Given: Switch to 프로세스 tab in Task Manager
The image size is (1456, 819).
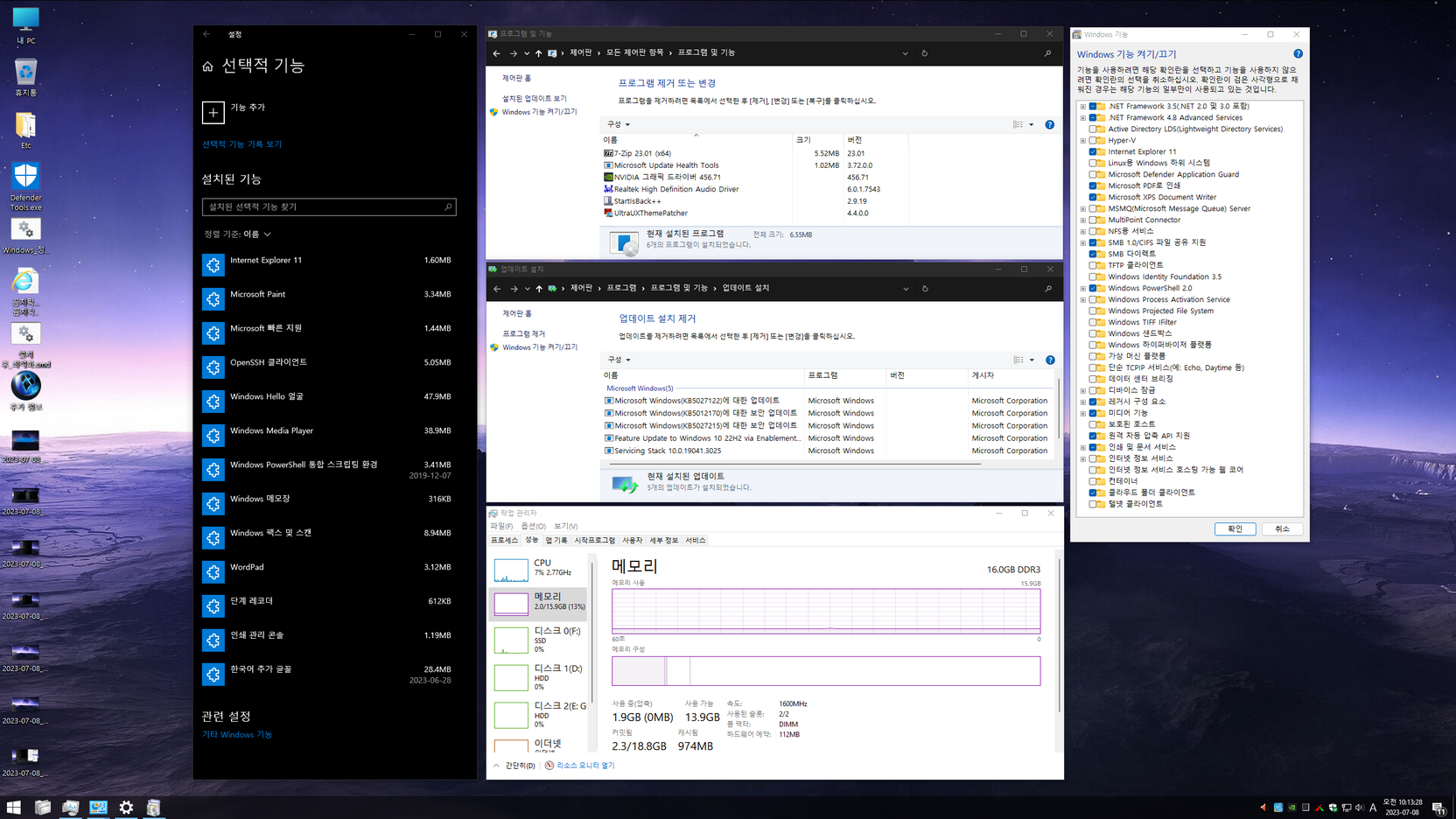Looking at the screenshot, I should [x=504, y=541].
